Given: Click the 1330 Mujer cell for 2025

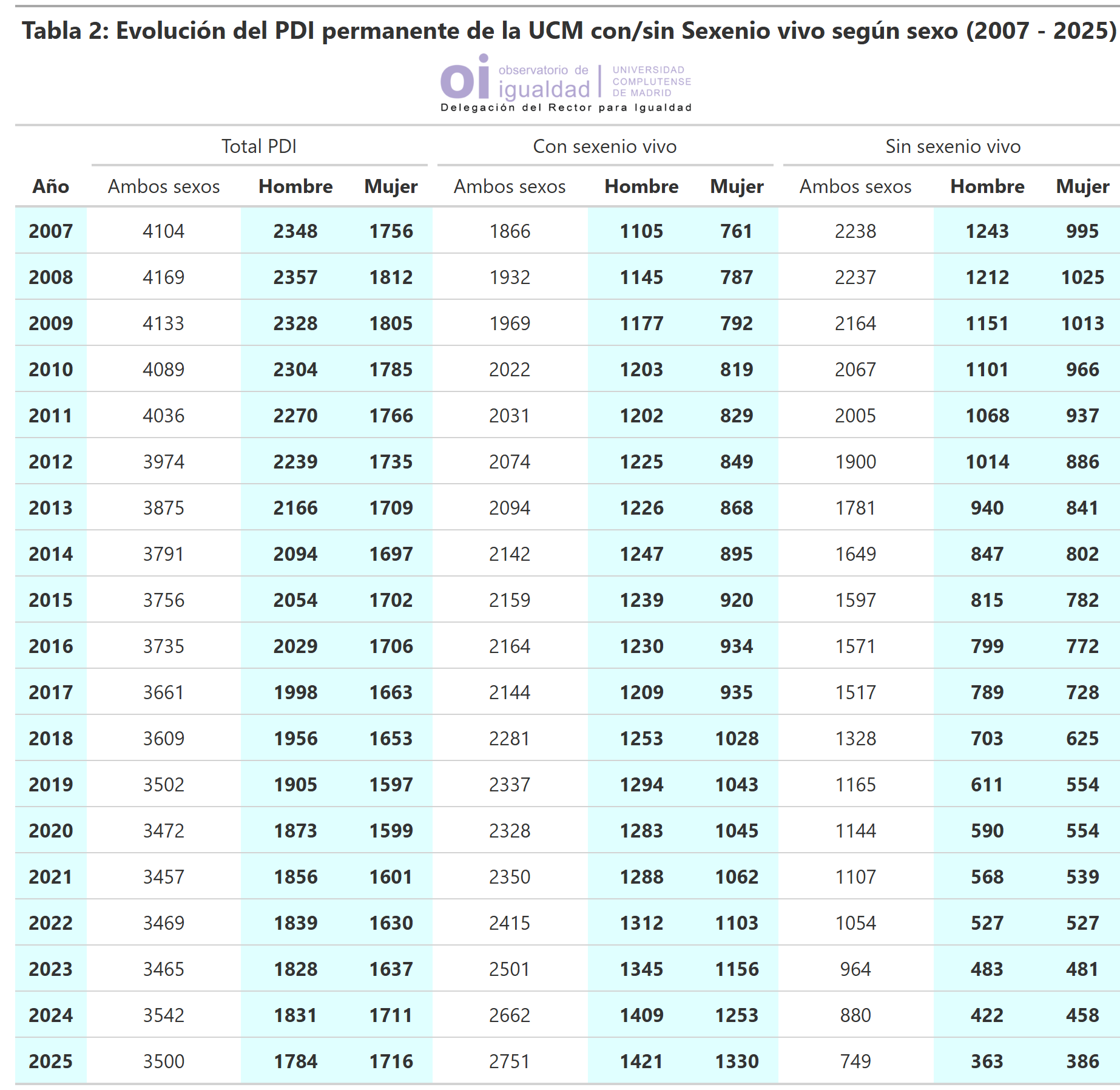Looking at the screenshot, I should (x=737, y=1061).
